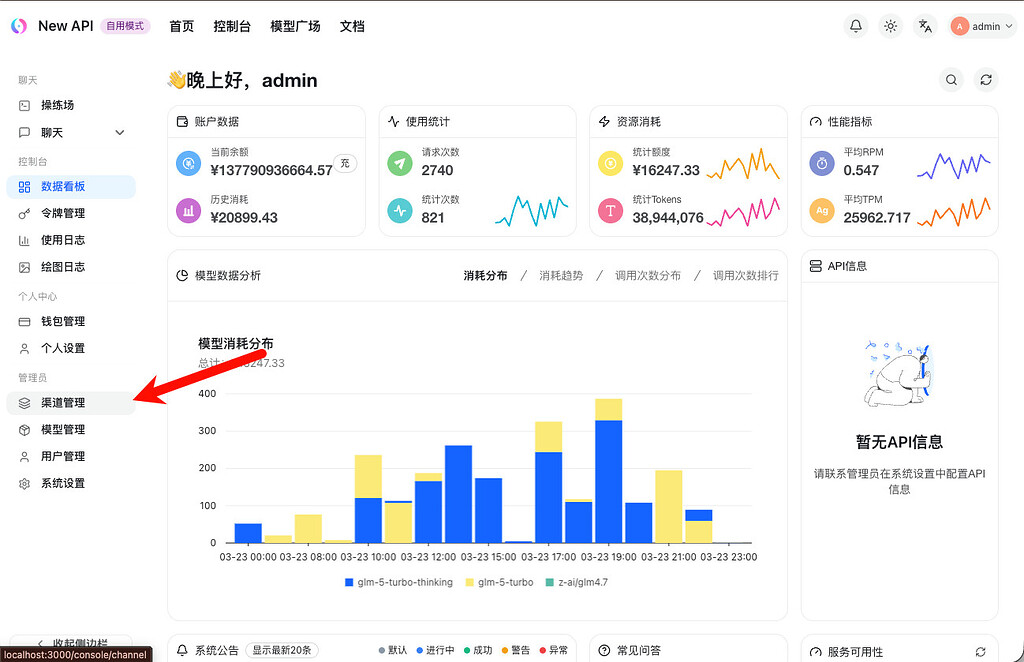Open 钱包管理 in the sidebar
Screen dimensions: 1024x662
(71, 321)
